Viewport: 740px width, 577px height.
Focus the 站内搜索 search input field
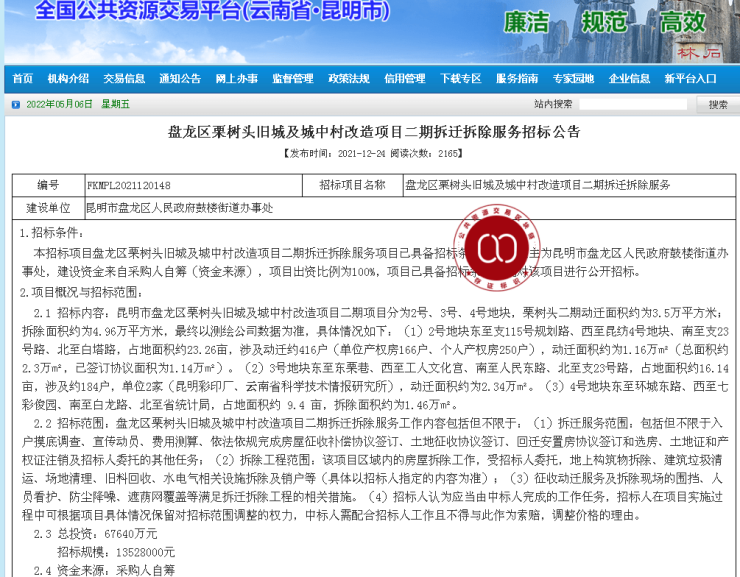point(633,104)
